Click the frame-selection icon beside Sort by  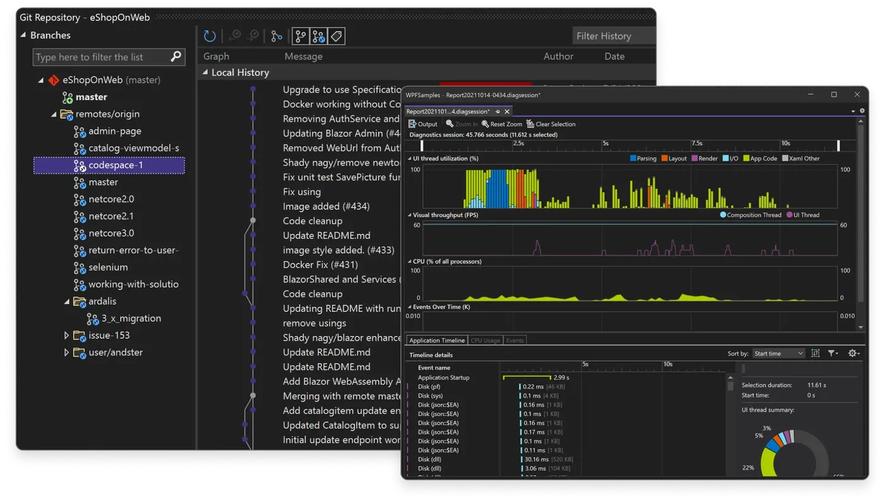(815, 353)
